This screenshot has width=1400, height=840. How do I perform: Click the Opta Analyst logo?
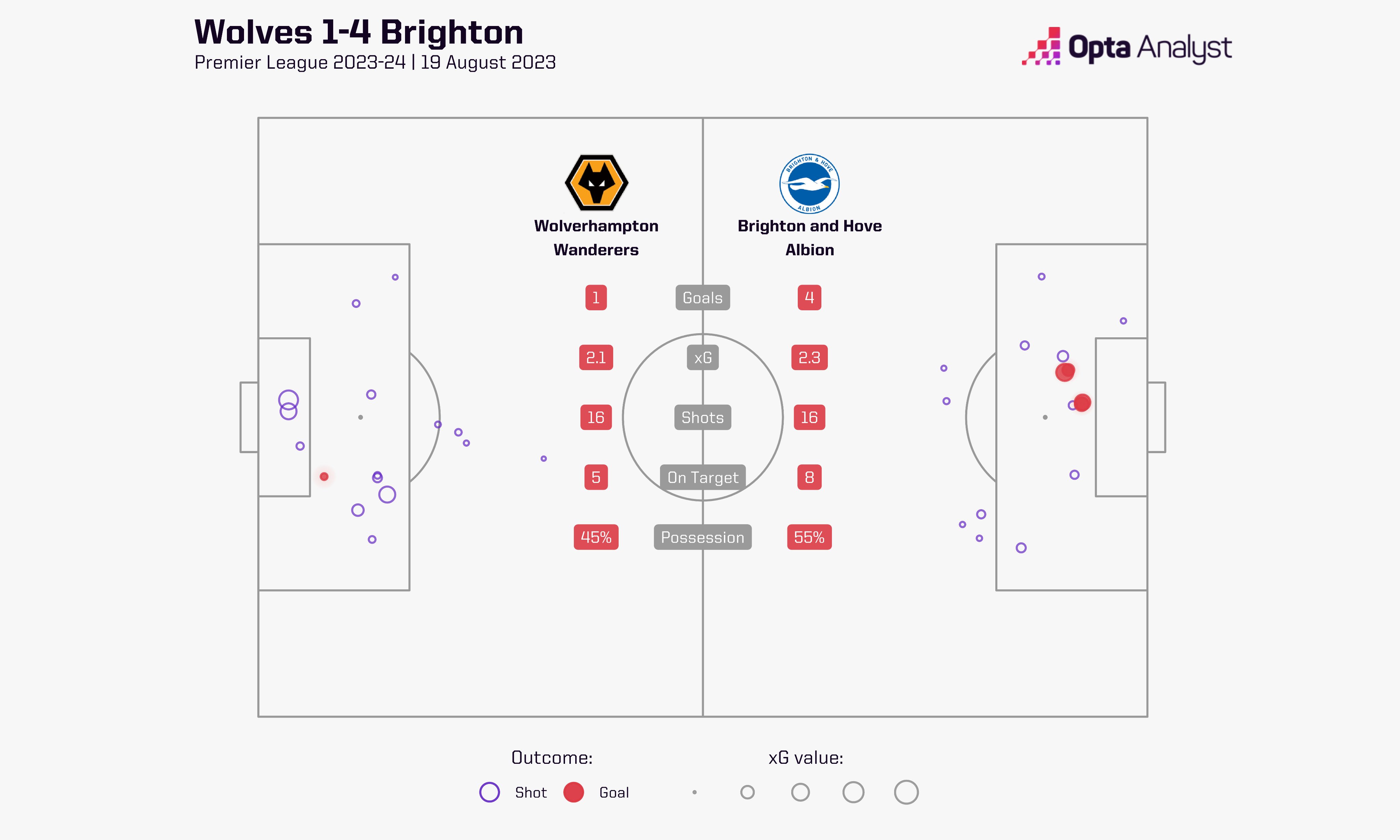pos(1127,46)
